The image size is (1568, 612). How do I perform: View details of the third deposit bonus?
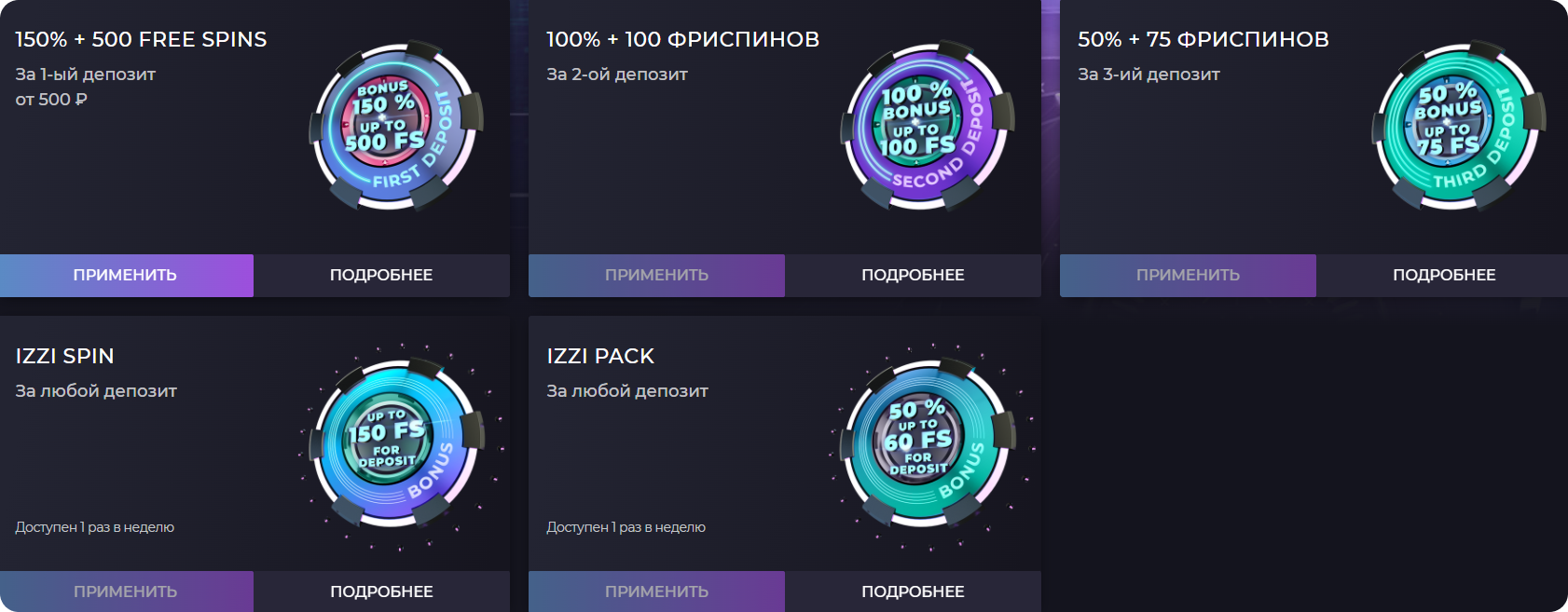[x=1444, y=275]
